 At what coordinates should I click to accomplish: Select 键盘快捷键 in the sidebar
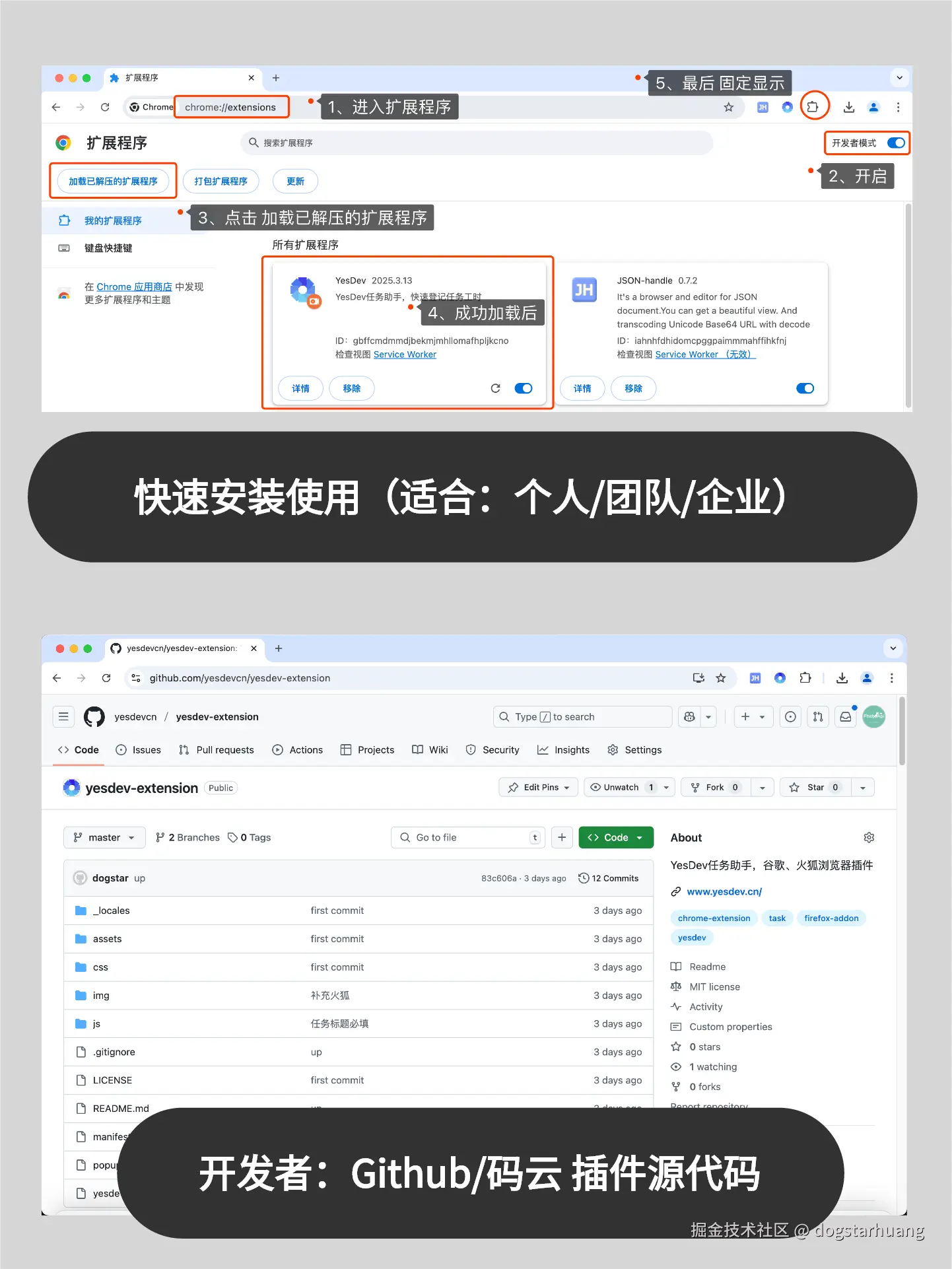[108, 248]
